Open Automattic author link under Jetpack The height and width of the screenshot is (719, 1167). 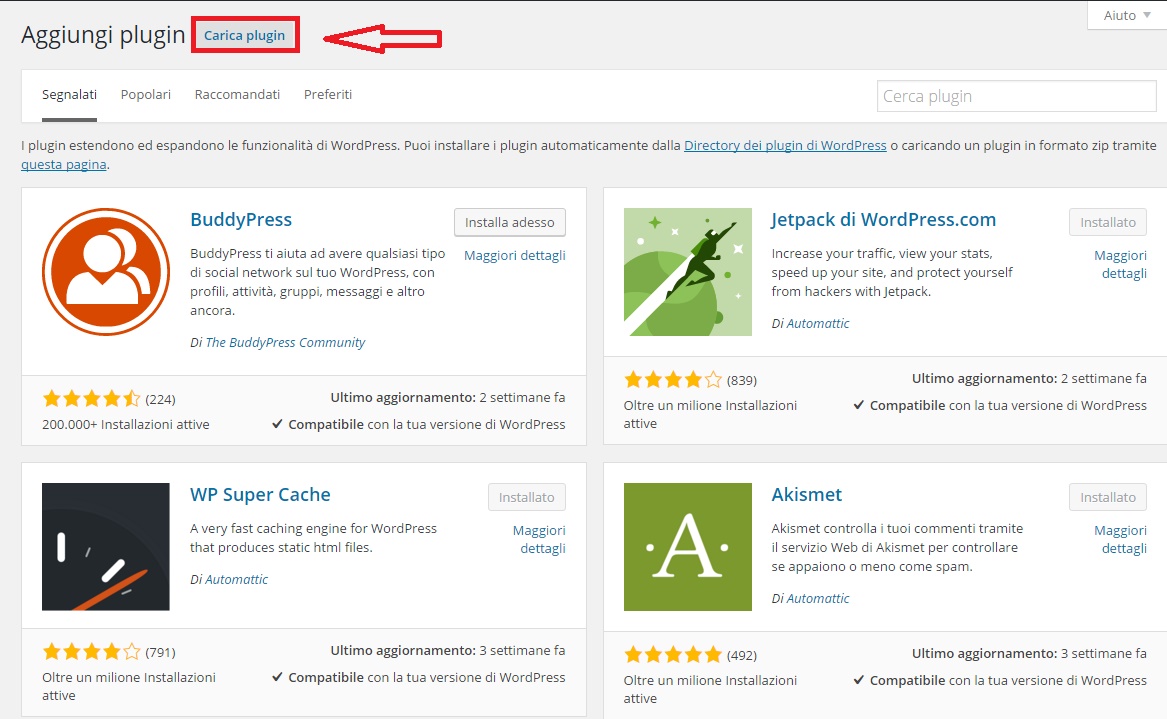[x=818, y=323]
